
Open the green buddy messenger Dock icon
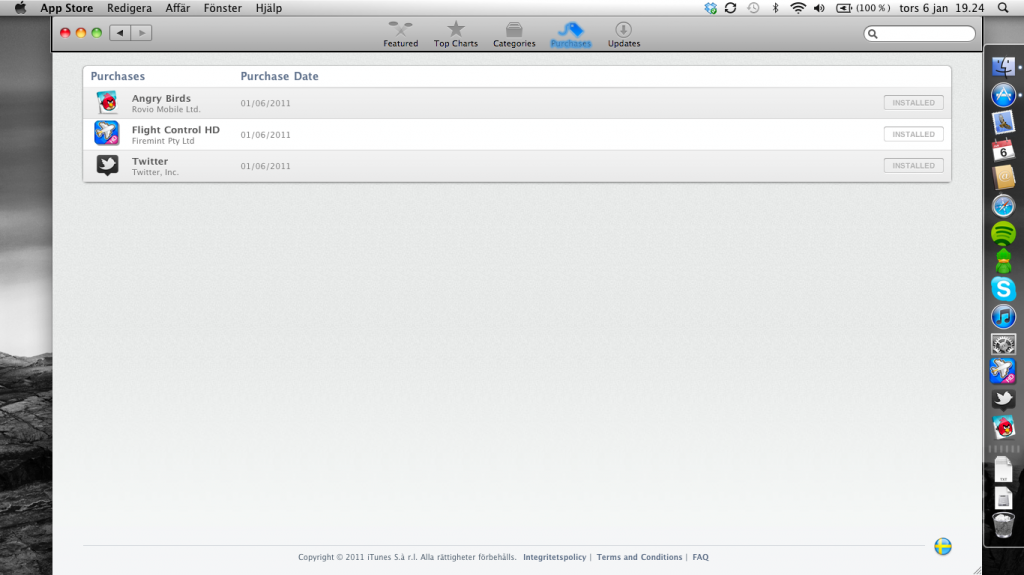pos(1003,261)
